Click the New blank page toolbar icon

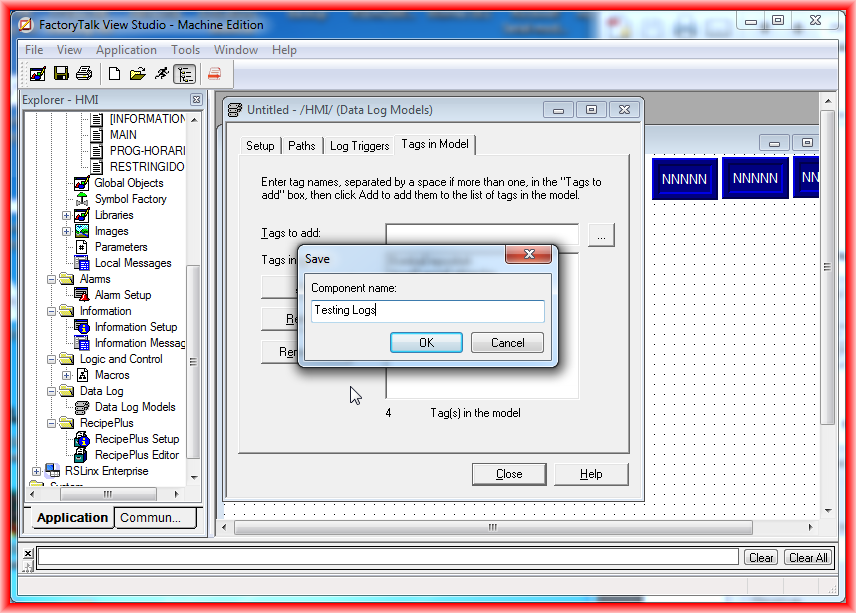pos(115,74)
